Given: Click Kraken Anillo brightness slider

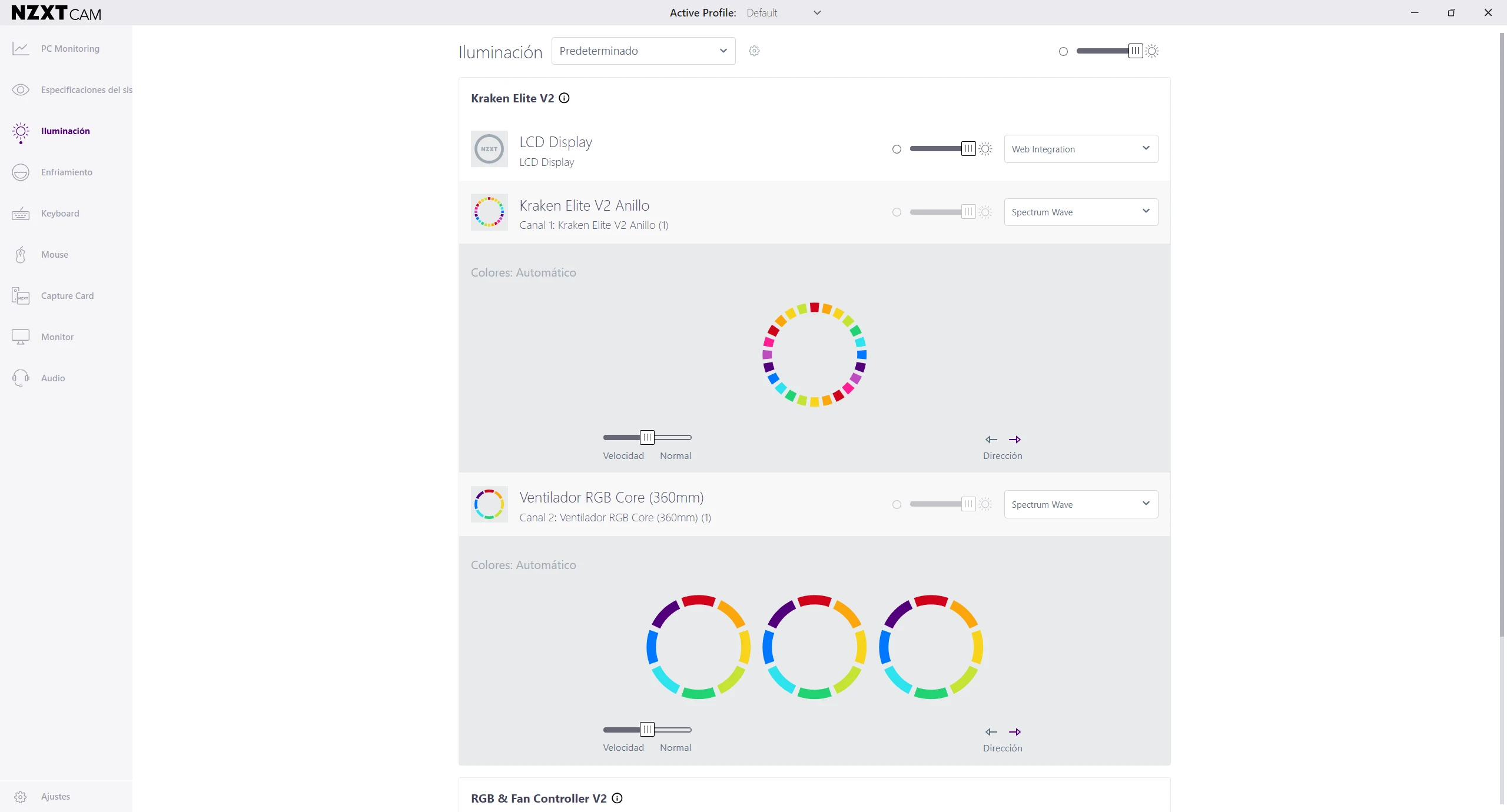Looking at the screenshot, I should [x=943, y=212].
